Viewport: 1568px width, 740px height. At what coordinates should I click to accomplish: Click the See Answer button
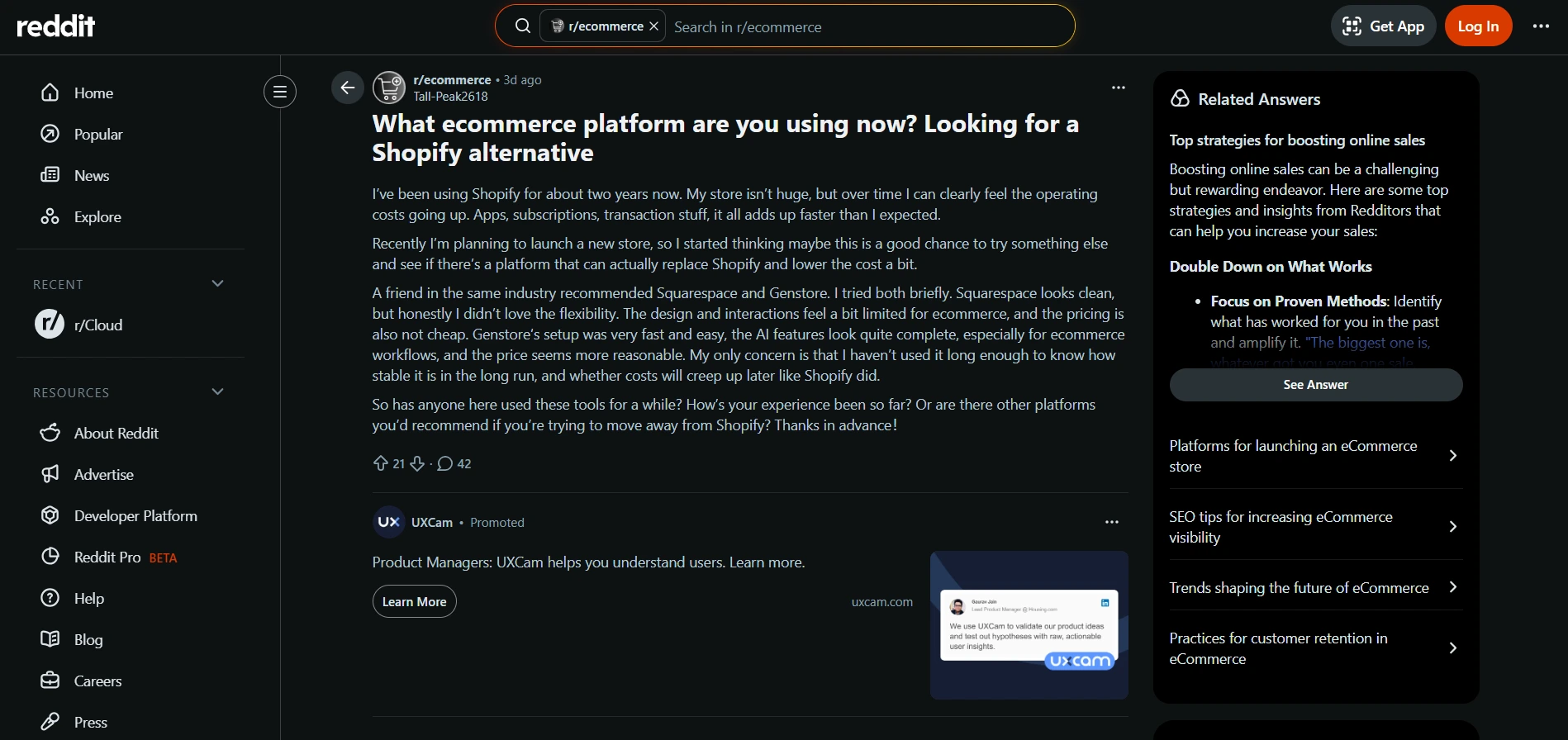pyautogui.click(x=1315, y=385)
